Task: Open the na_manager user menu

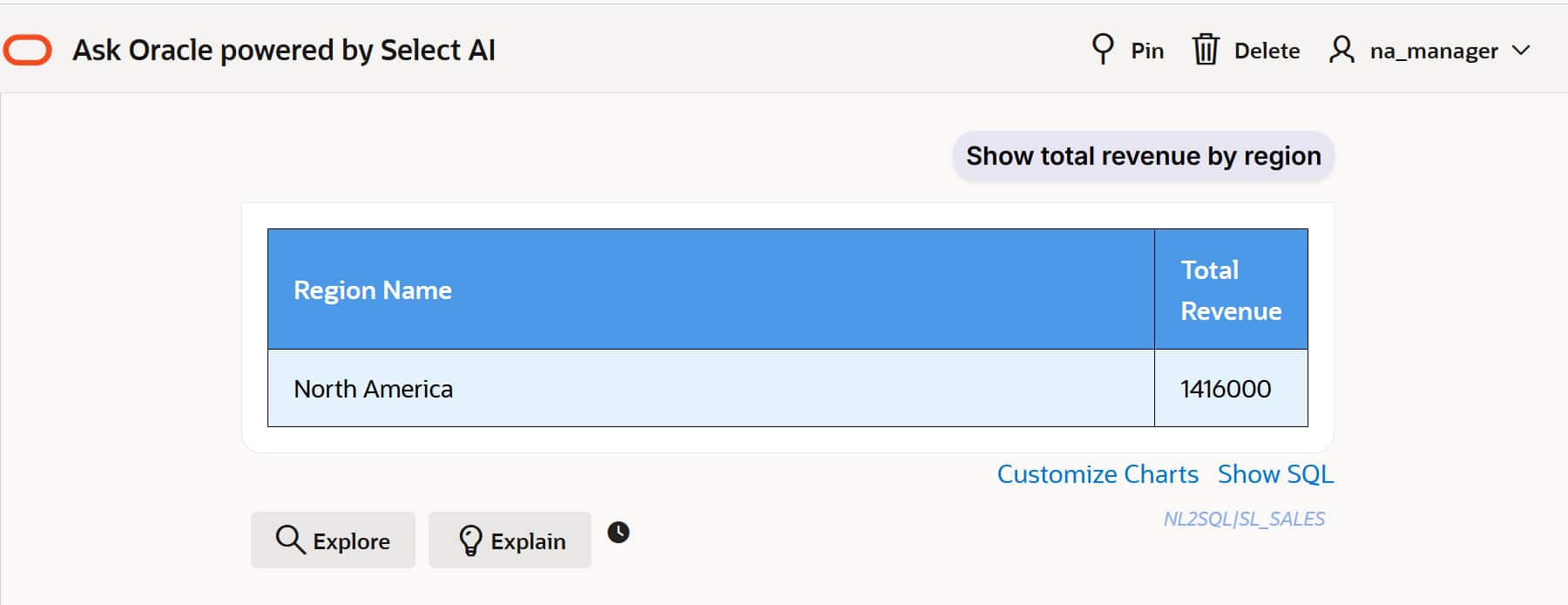Action: tap(1434, 51)
